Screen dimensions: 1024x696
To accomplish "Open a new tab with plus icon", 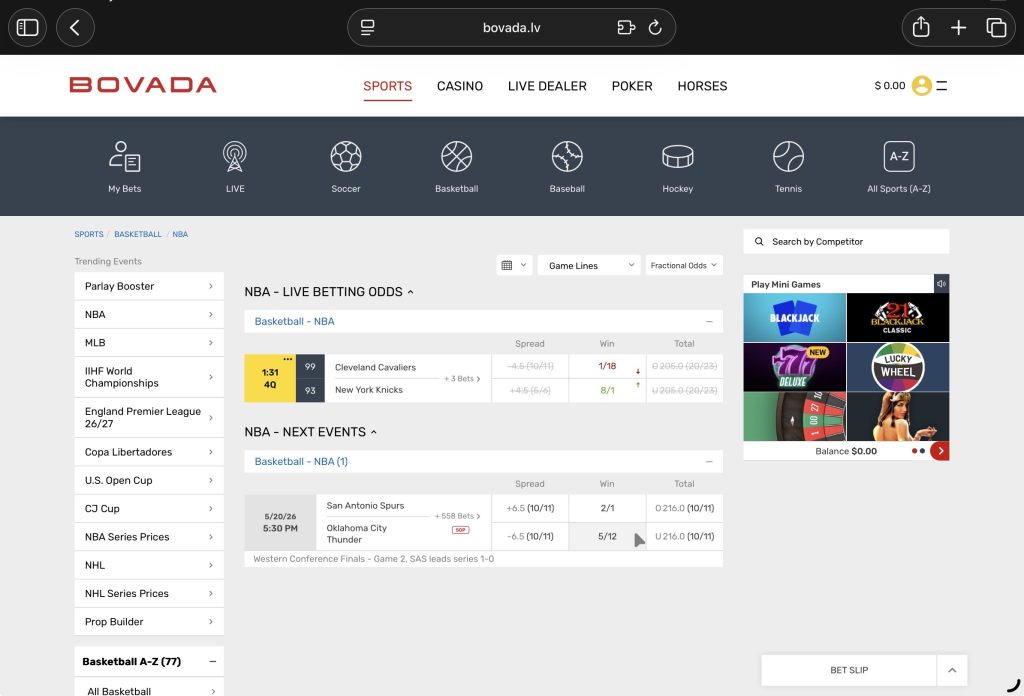I will pos(959,27).
